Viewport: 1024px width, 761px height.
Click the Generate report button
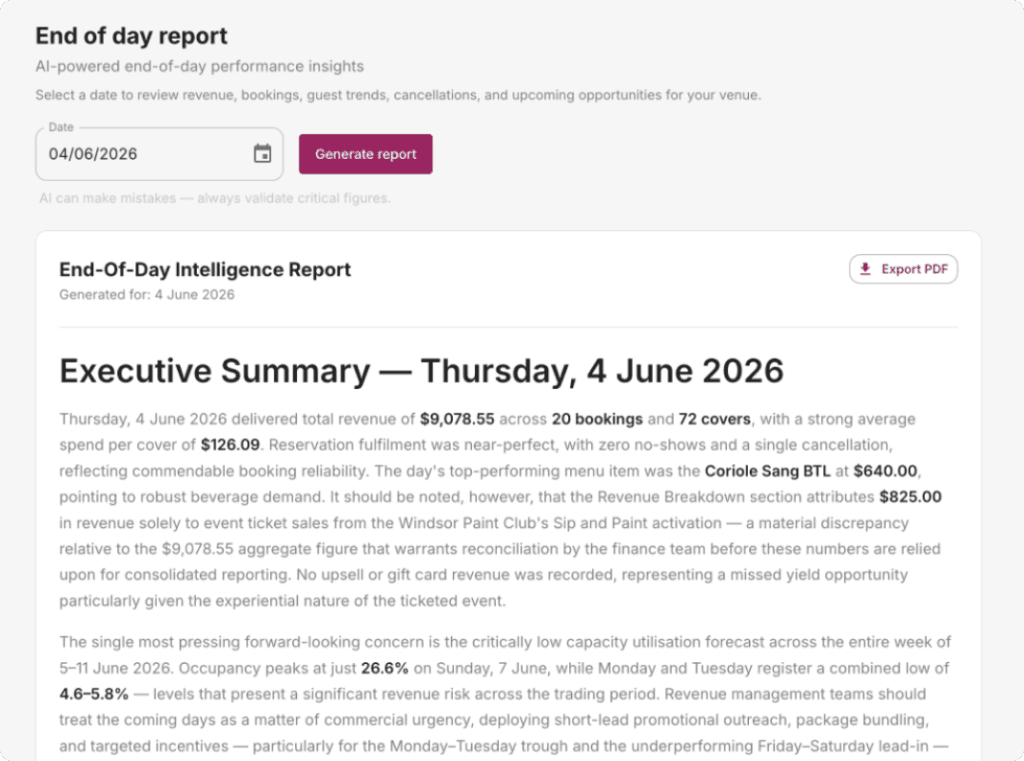point(366,154)
